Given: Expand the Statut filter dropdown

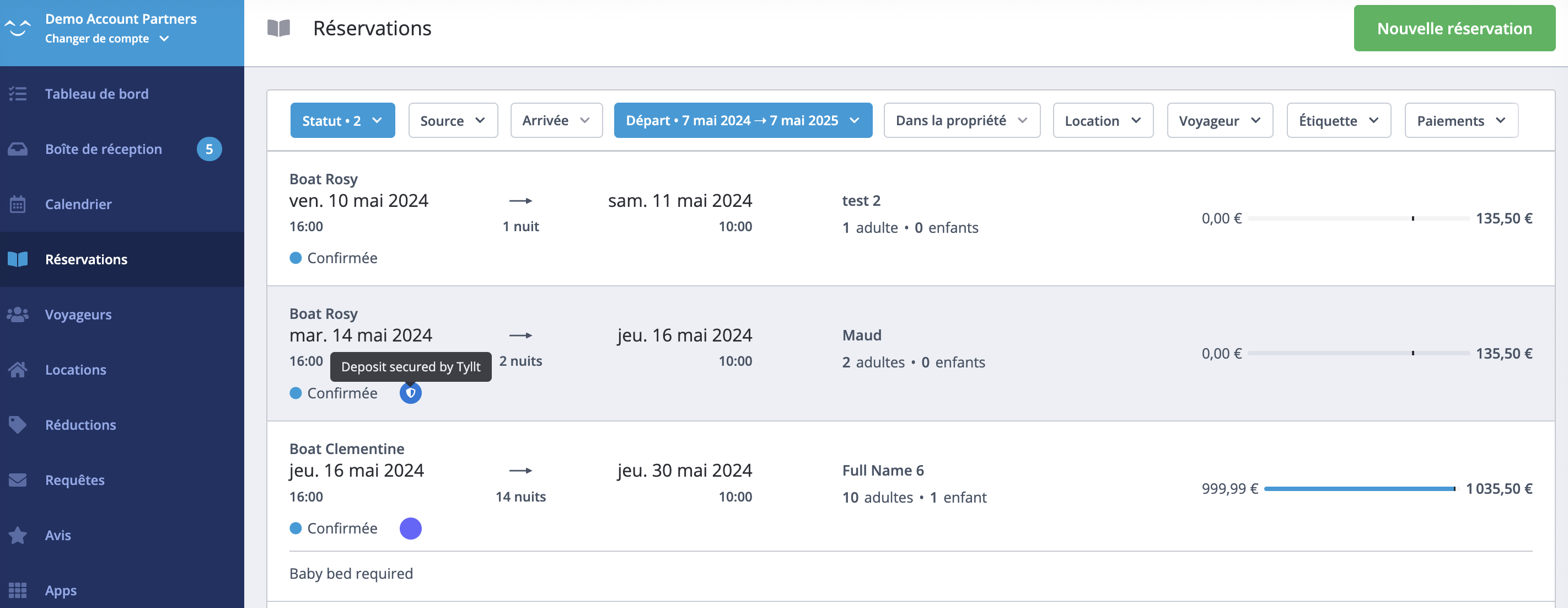Looking at the screenshot, I should click(x=342, y=121).
